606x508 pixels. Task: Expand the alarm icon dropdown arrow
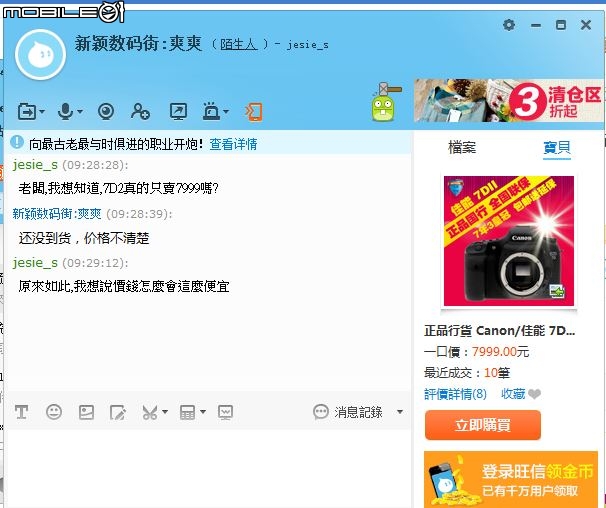pyautogui.click(x=226, y=112)
